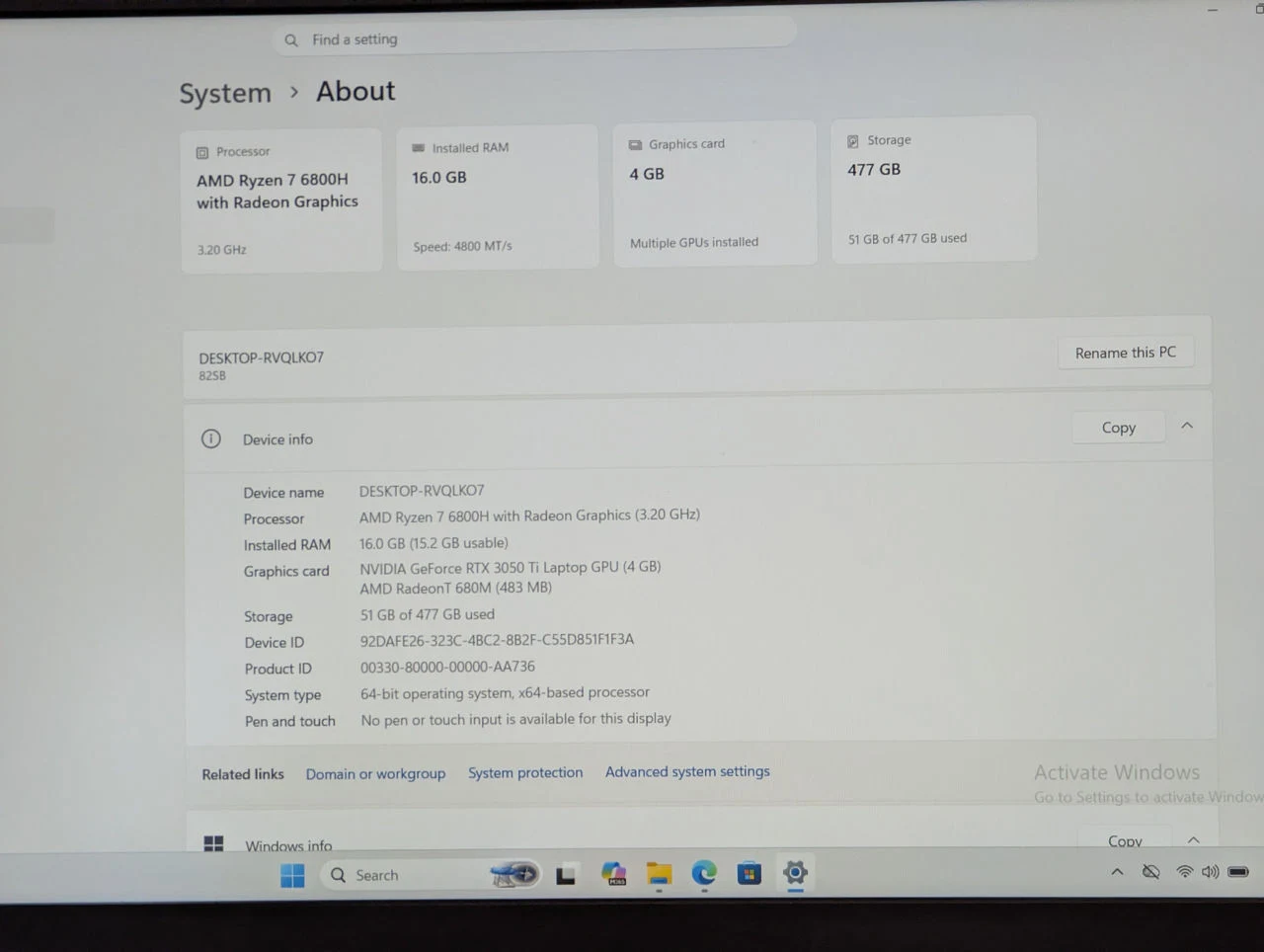Open Microsoft Store from the taskbar
This screenshot has width=1264, height=952.
tap(750, 873)
